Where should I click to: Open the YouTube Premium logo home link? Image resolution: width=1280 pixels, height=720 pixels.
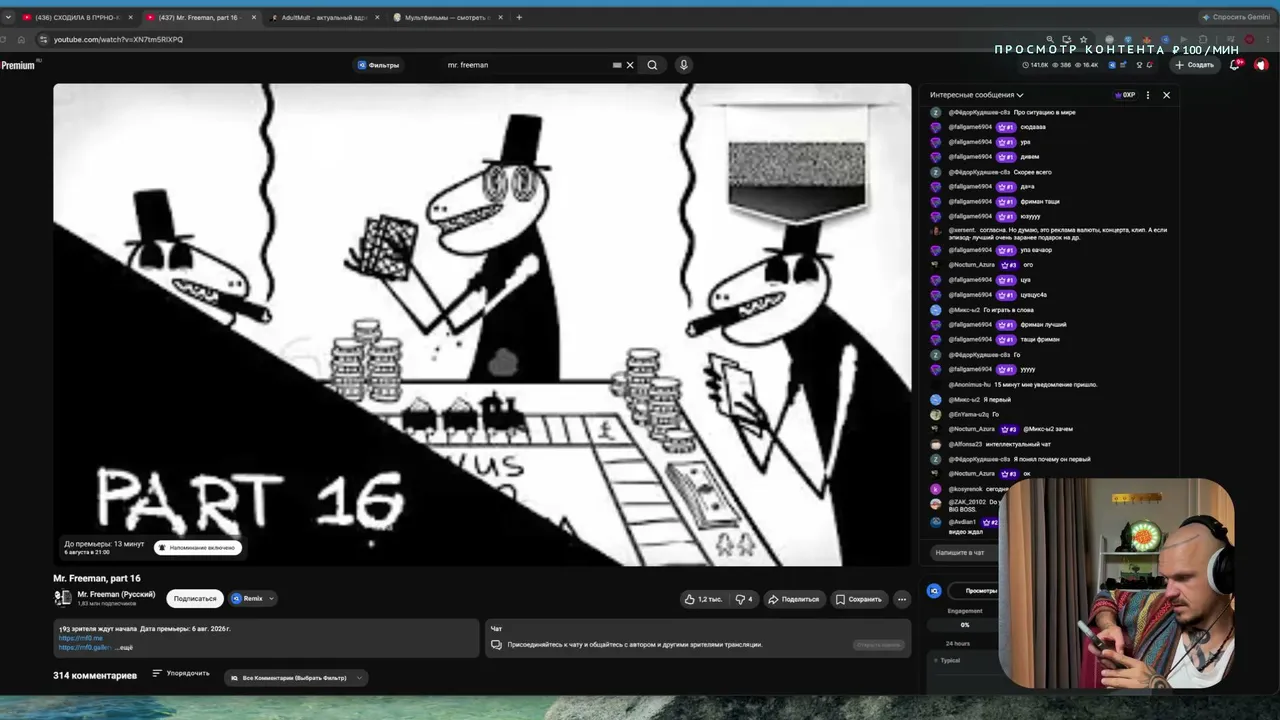[19, 65]
